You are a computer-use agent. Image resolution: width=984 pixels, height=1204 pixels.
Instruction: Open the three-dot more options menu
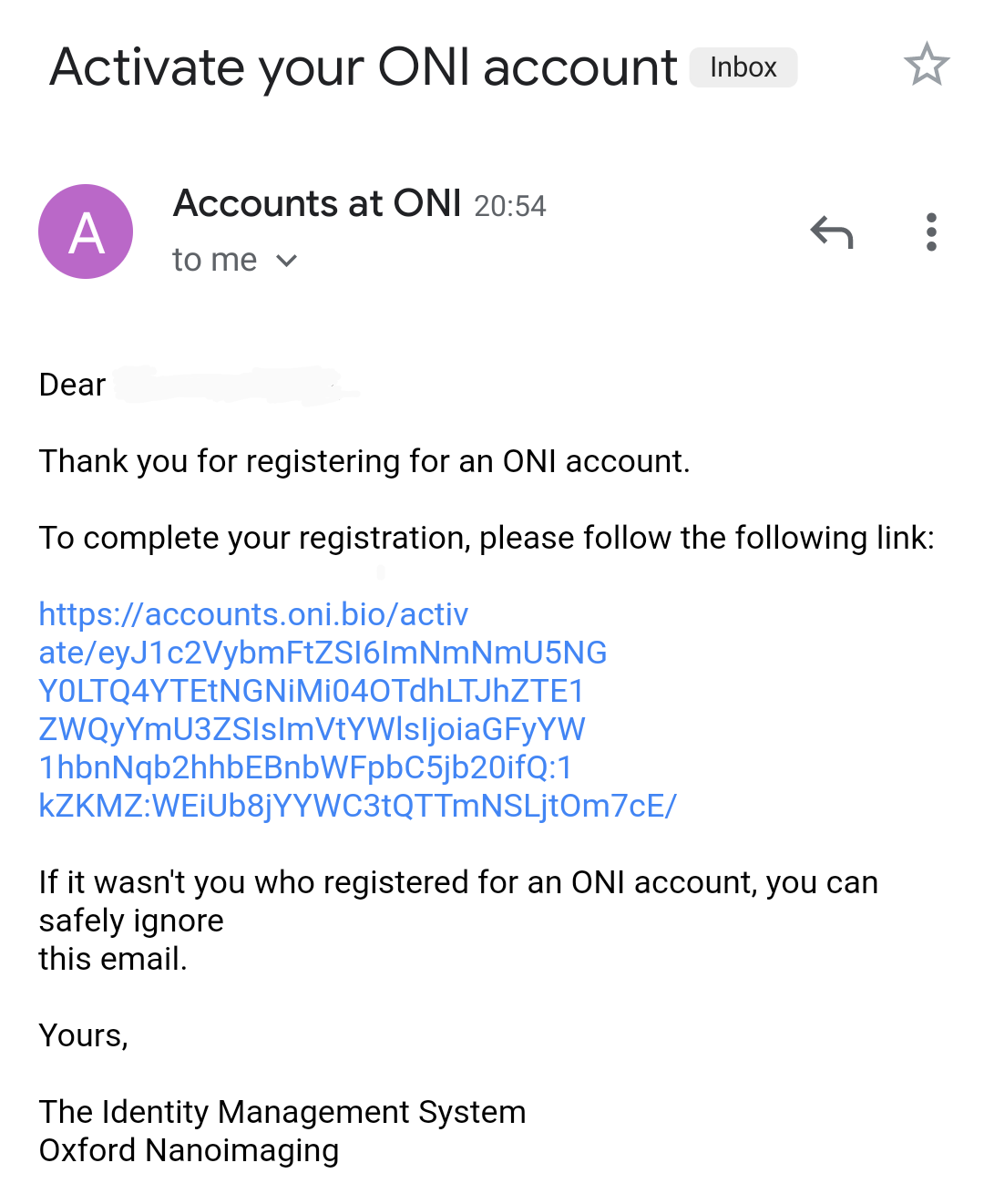930,232
